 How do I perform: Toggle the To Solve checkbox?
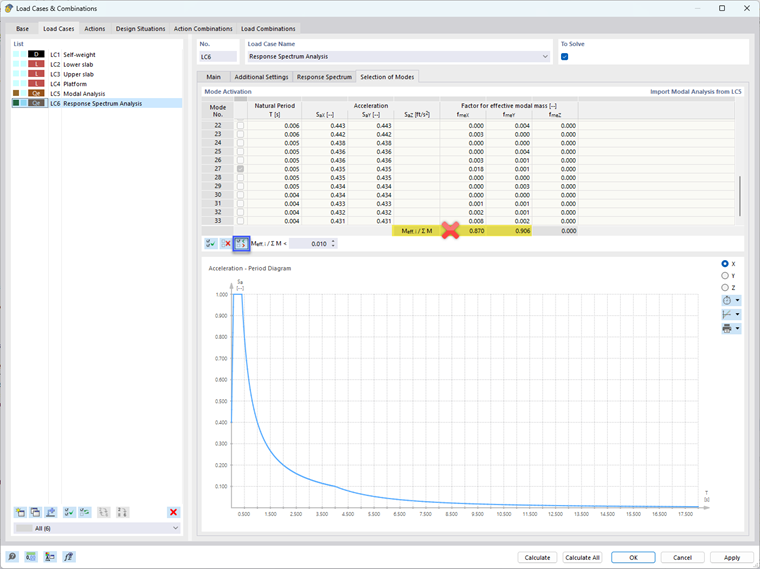point(565,57)
